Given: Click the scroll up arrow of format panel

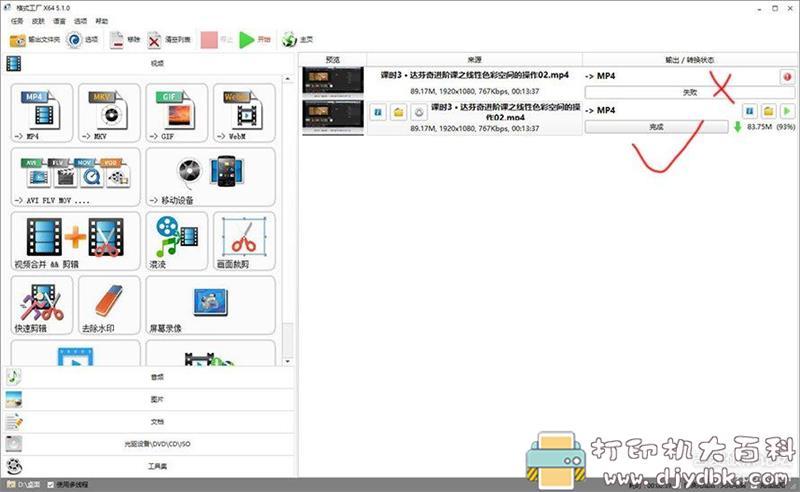Looking at the screenshot, I should 287,79.
